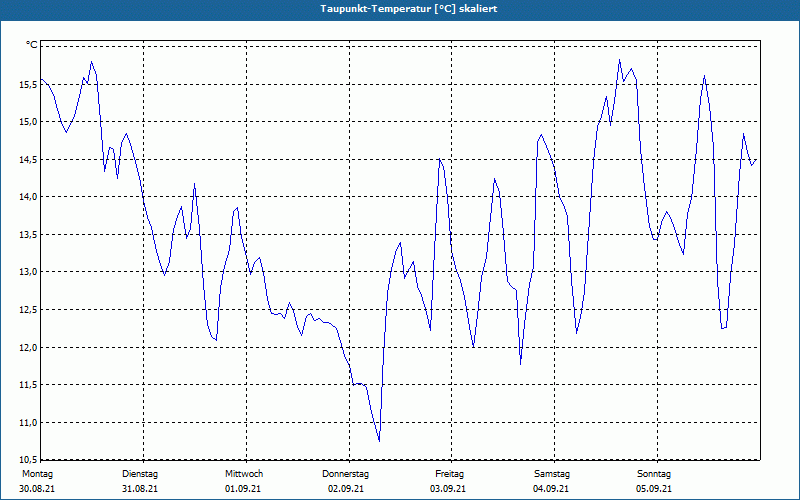The width and height of the screenshot is (800, 500).
Task: Select the 14,5 y-axis label
Action: coord(28,160)
